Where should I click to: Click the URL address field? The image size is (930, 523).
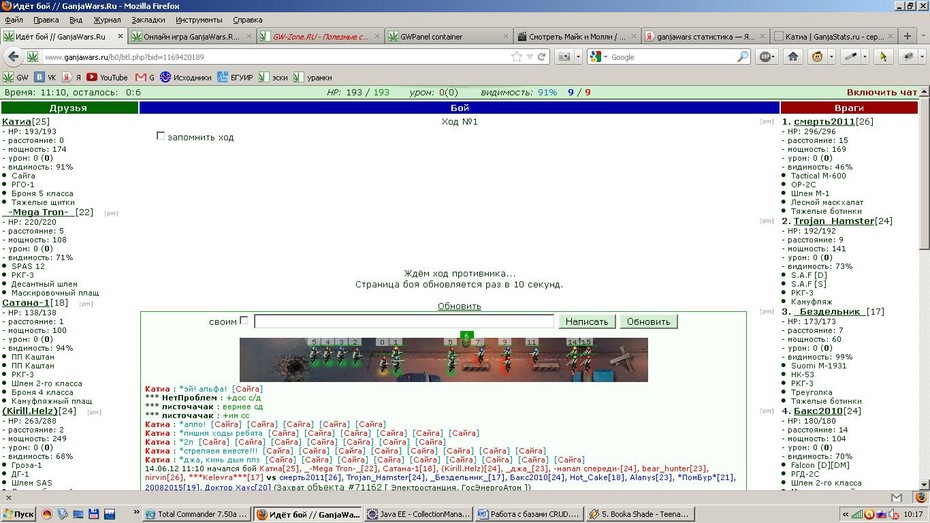(x=276, y=57)
